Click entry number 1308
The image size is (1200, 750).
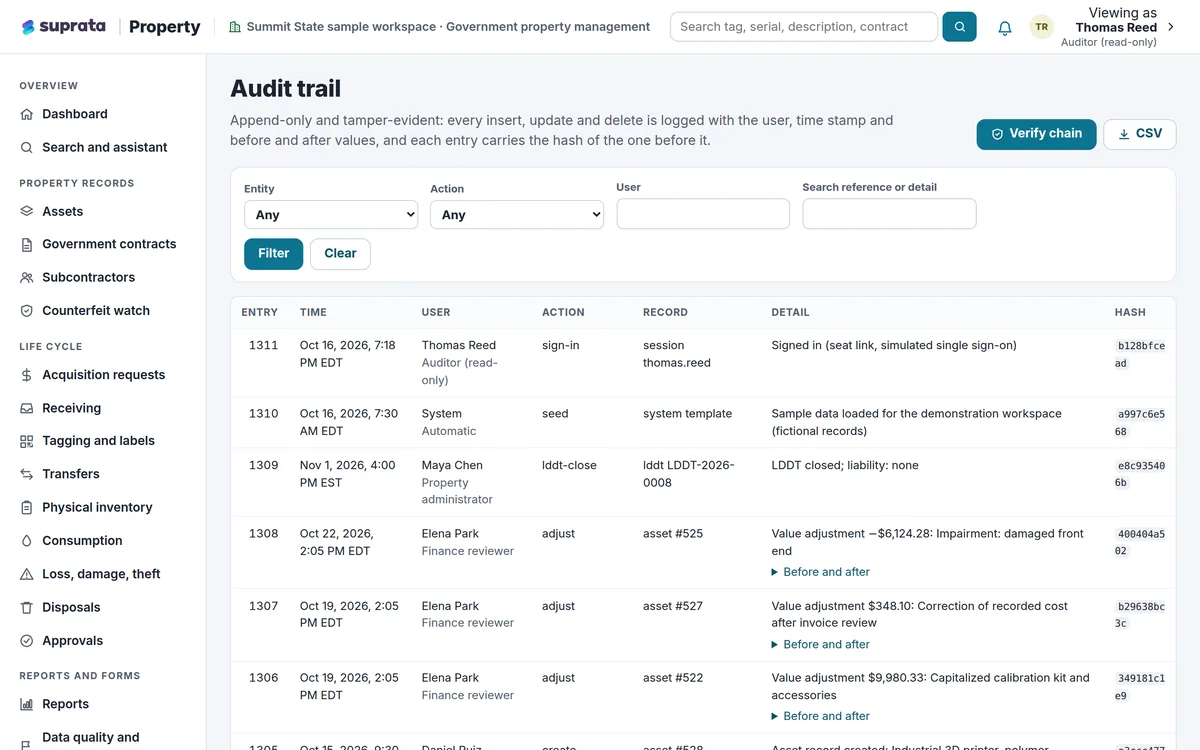263,533
